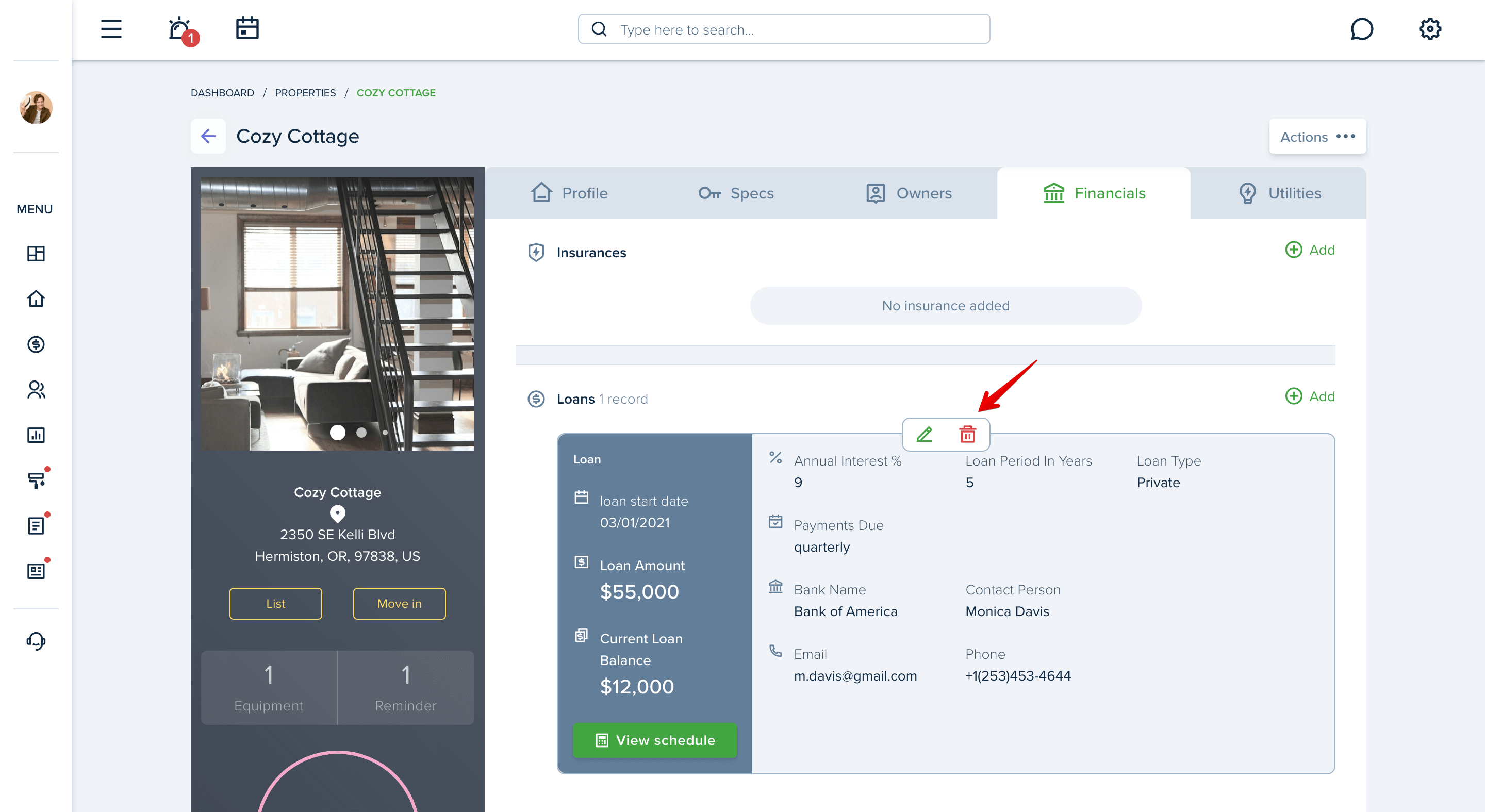Click the $12,000 current balance
The height and width of the screenshot is (812, 1485).
[636, 687]
